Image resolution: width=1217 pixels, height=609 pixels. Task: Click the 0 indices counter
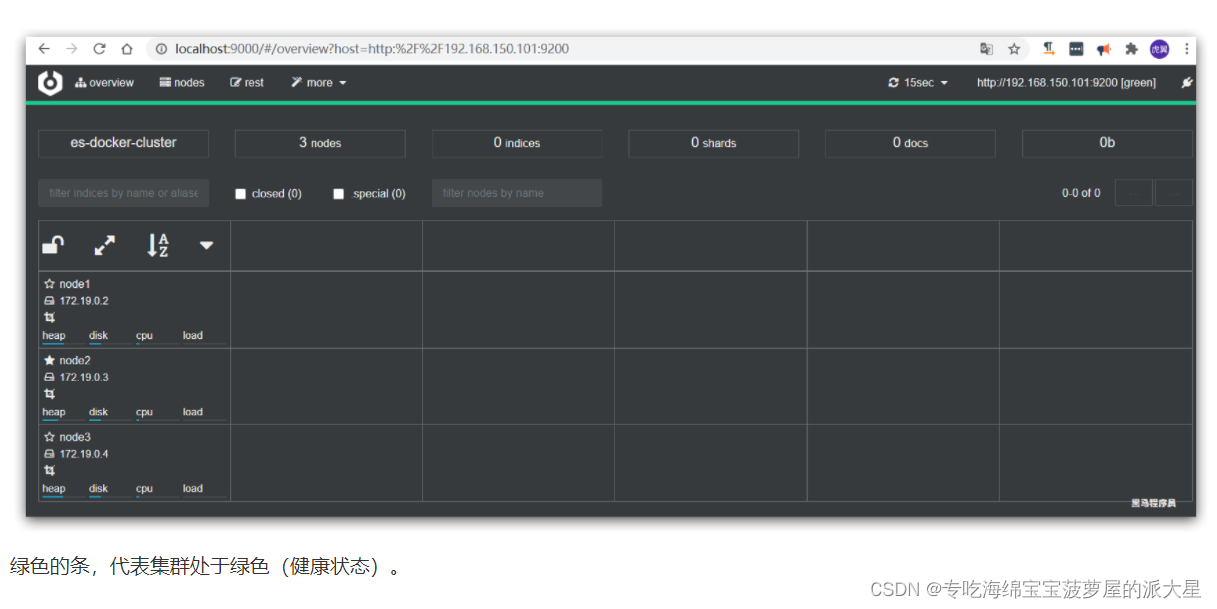click(x=517, y=143)
